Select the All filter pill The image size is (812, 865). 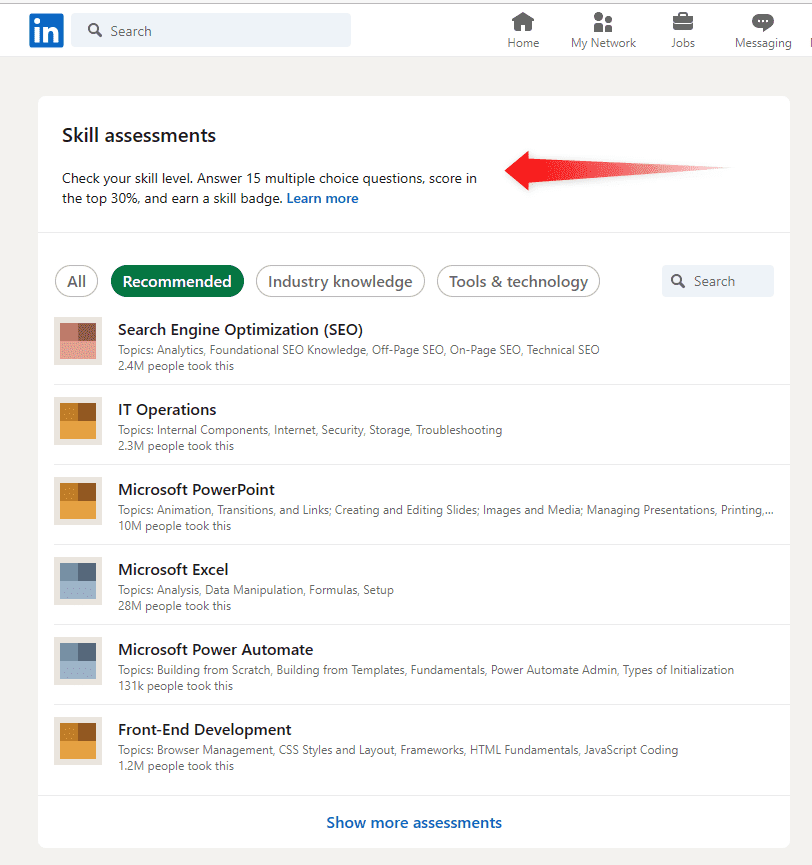click(x=77, y=281)
